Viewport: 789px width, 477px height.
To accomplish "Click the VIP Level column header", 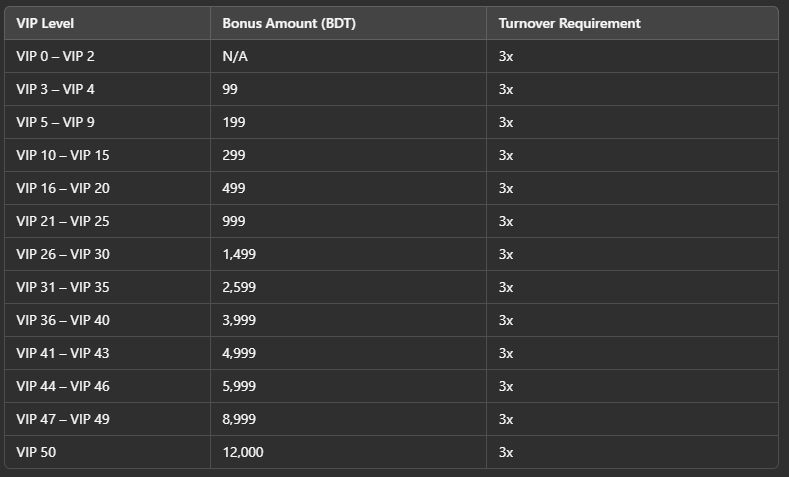I will (107, 23).
